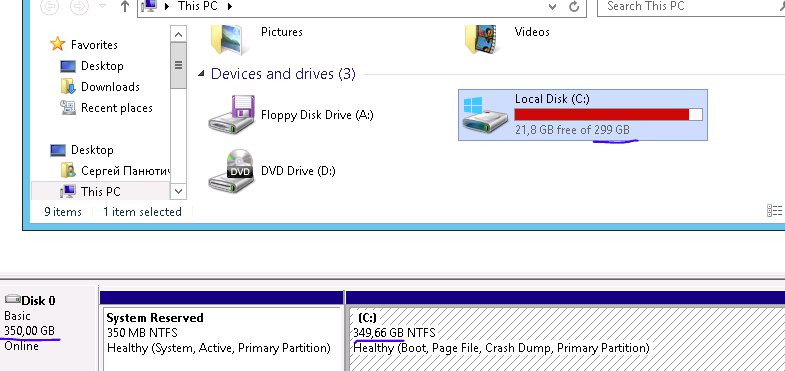
Task: Collapse the Devices and drives group
Action: tap(201, 74)
